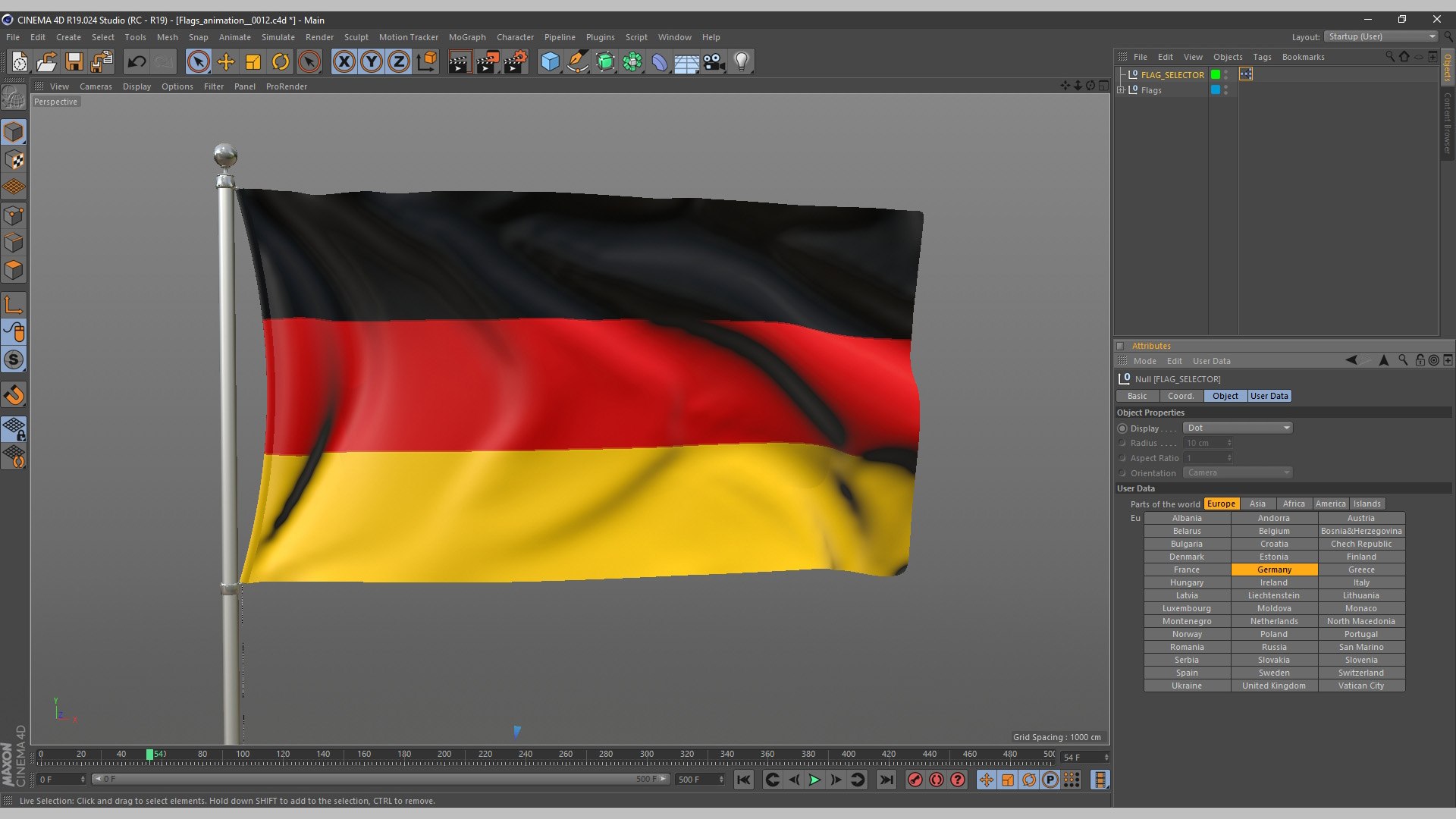Viewport: 1456px width, 819px height.
Task: Select FLAG_SELECTOR object in manager
Action: point(1172,74)
